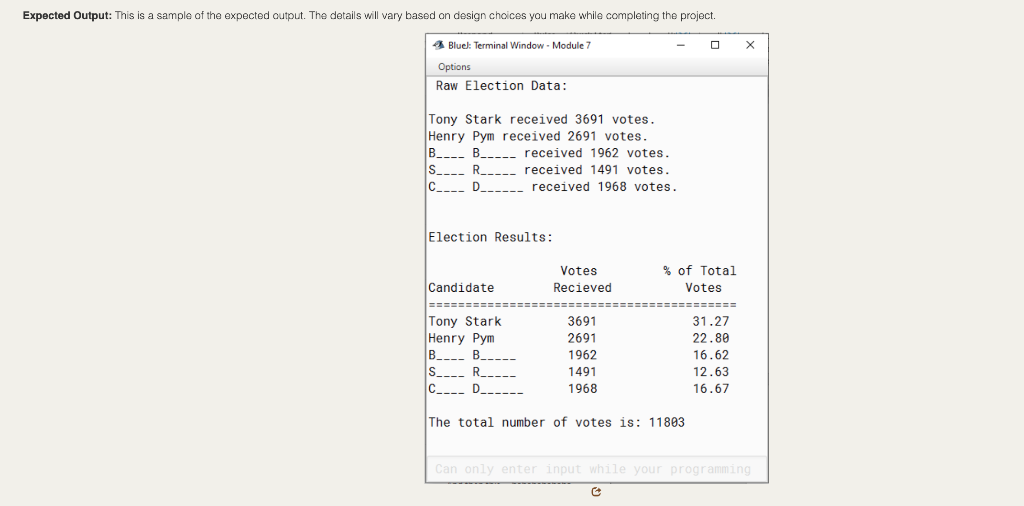Viewport: 1024px width, 506px height.
Task: Click 'Tony Stark received 3691 votes.' line
Action: (x=541, y=119)
